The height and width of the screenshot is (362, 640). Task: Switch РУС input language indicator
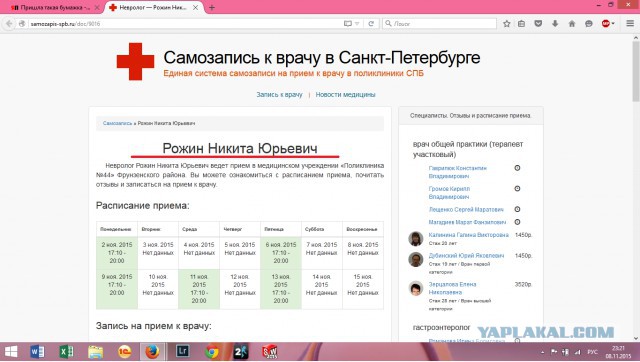click(592, 352)
